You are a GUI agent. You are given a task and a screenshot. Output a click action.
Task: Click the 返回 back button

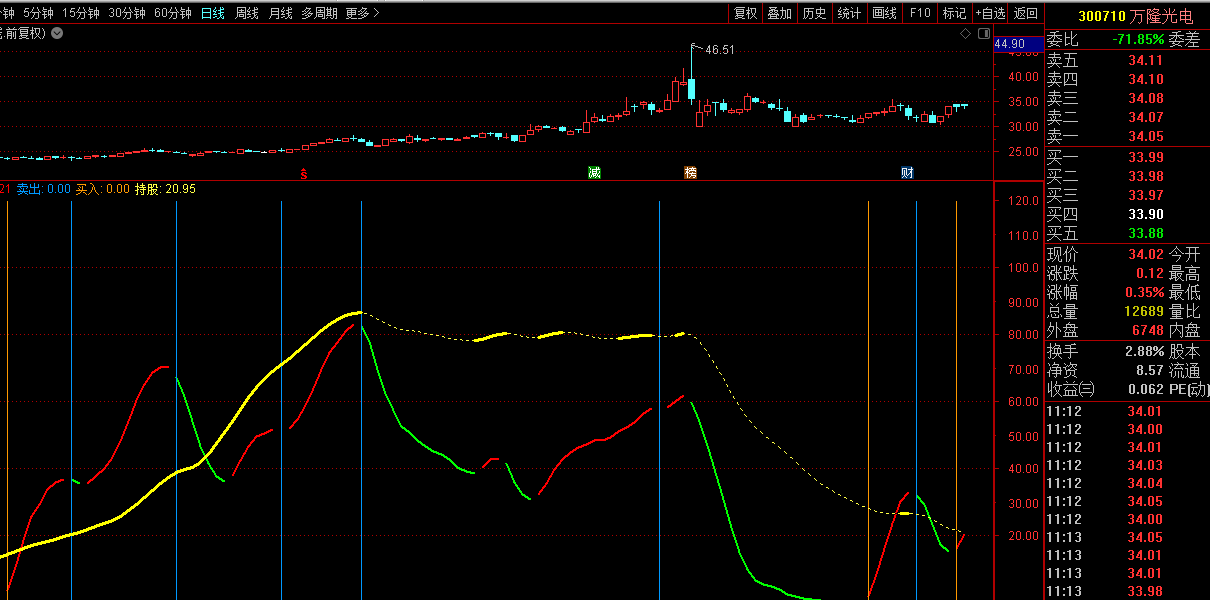[x=1026, y=13]
